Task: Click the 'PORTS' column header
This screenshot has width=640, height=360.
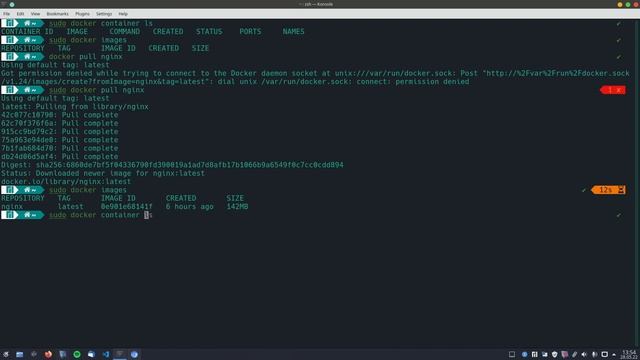Action: click(x=250, y=31)
